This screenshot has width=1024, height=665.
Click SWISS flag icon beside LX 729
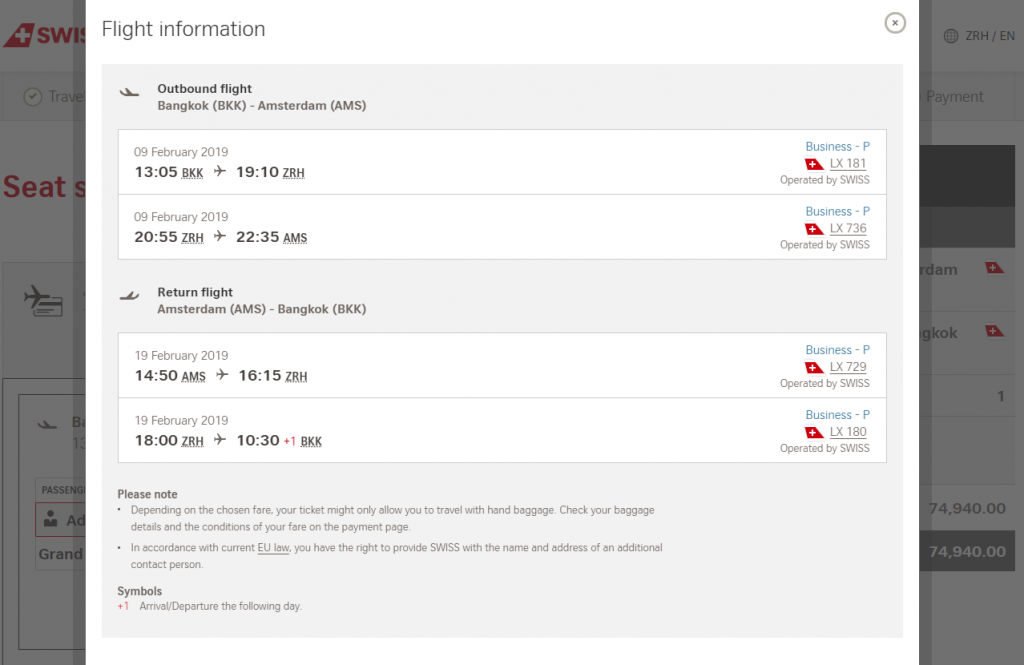click(814, 367)
